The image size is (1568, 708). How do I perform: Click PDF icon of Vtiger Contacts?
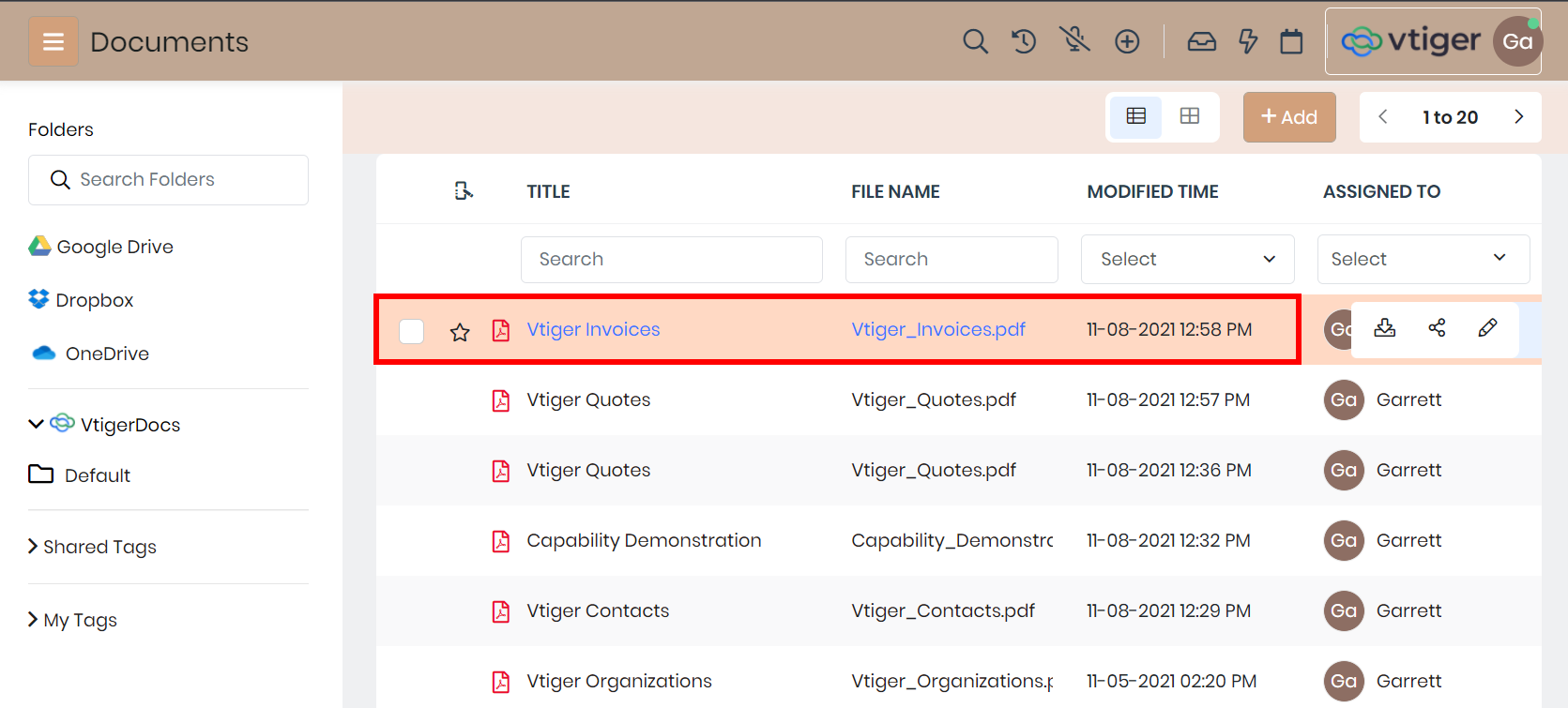tap(501, 611)
